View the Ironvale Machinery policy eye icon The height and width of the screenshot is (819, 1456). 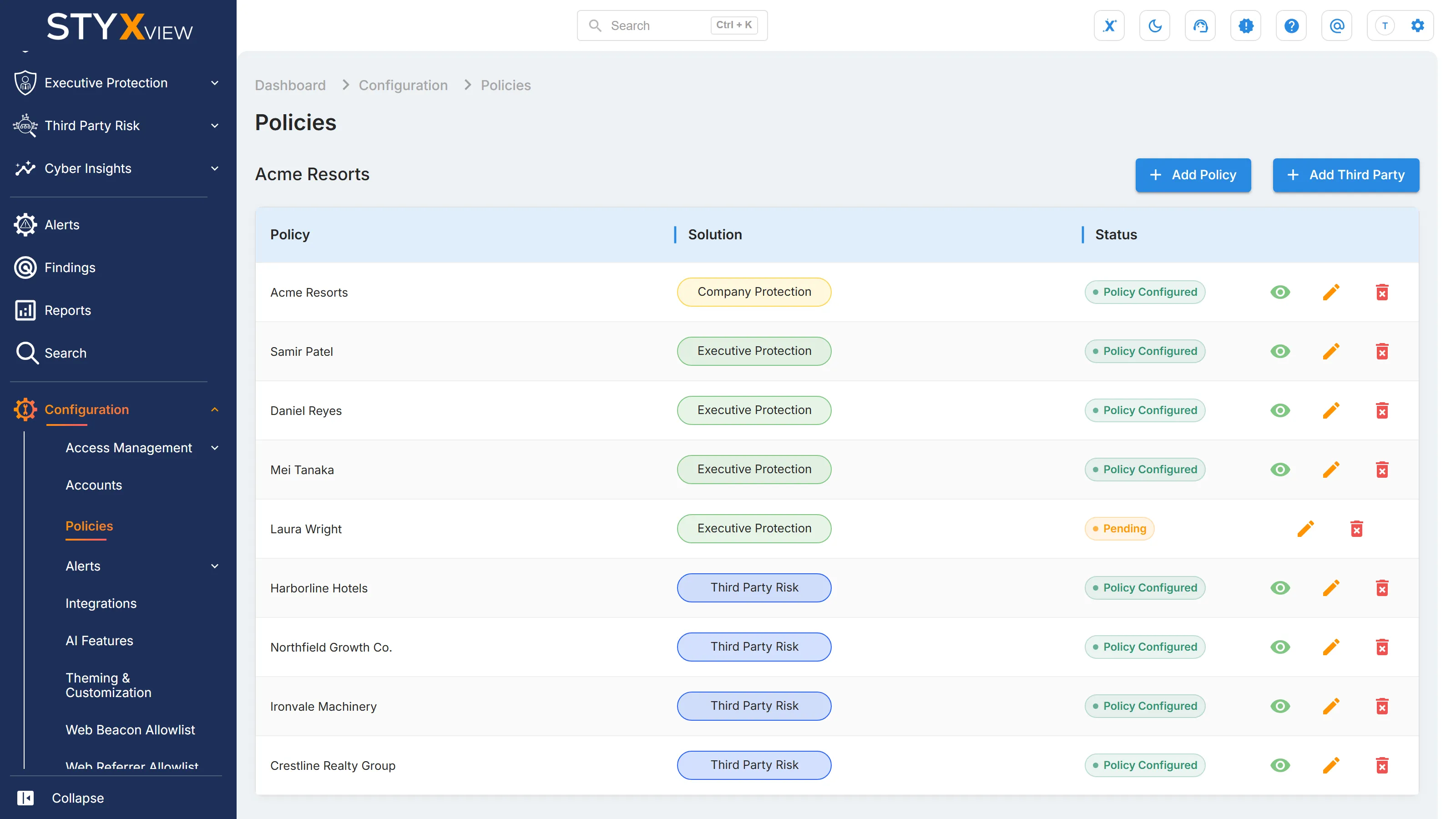pyautogui.click(x=1280, y=707)
